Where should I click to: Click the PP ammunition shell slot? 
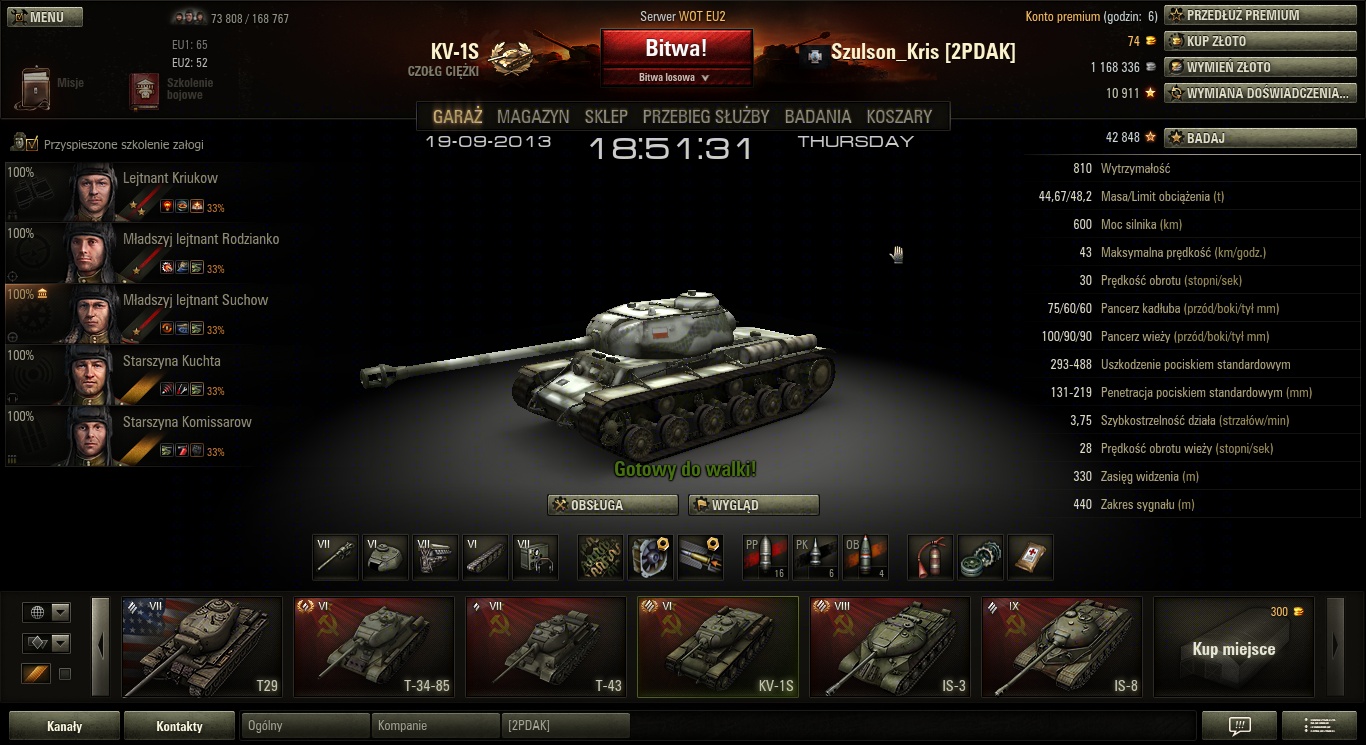click(x=766, y=557)
